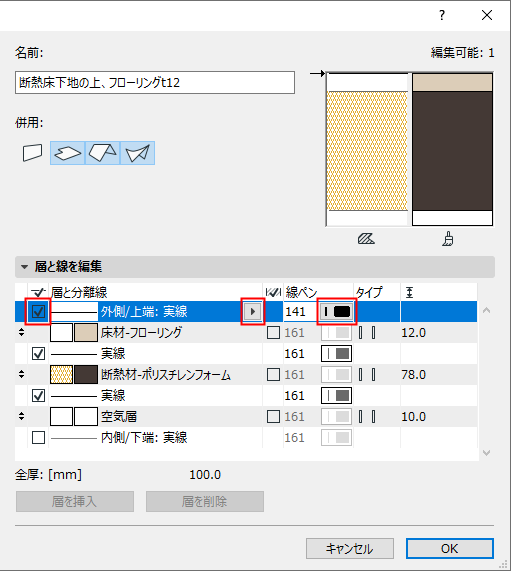Toggle end-line checkbox for 断熱材-ポリスチレンフォーム
Screen dimensions: 511x571
pos(273,374)
